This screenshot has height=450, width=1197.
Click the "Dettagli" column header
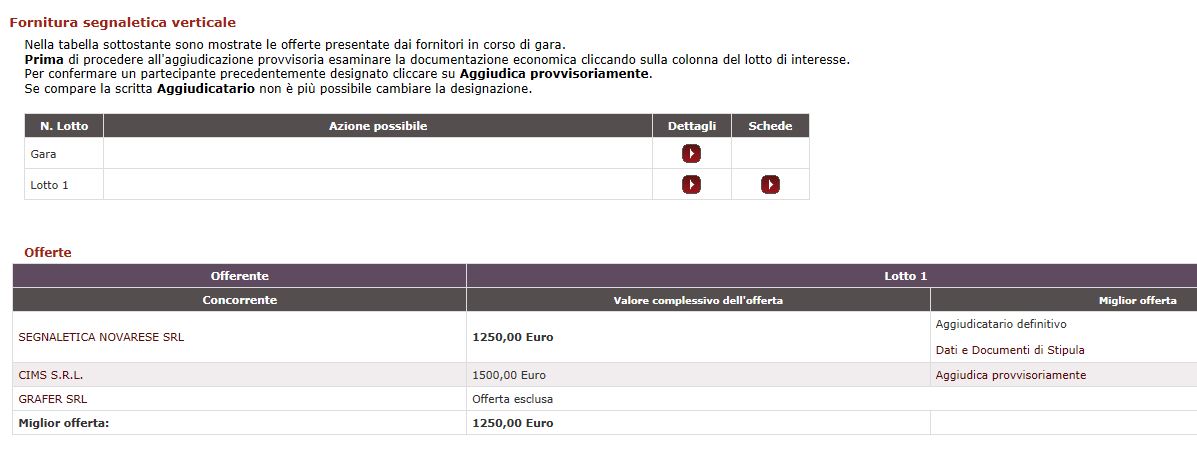coord(692,126)
